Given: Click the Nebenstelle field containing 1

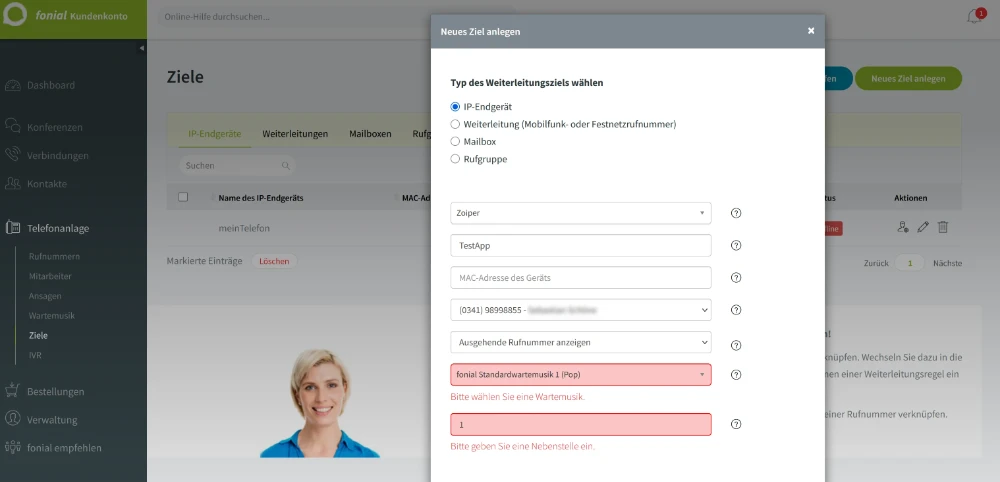Looking at the screenshot, I should coord(581,424).
